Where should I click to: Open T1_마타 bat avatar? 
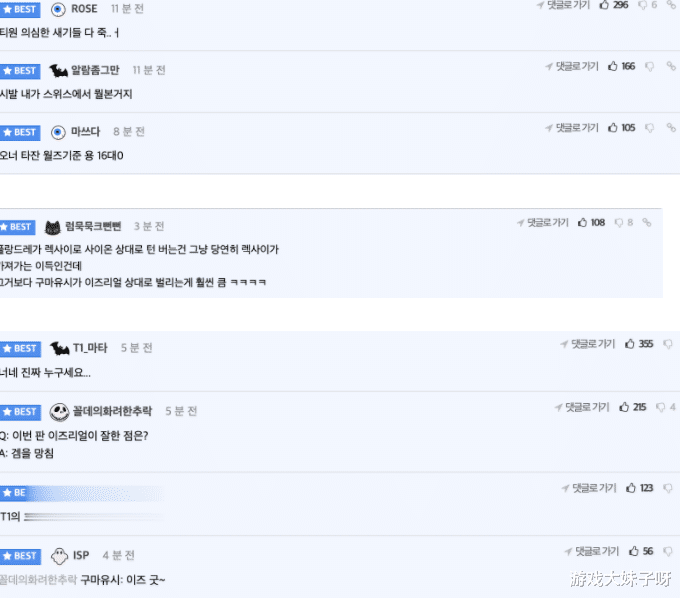click(59, 348)
